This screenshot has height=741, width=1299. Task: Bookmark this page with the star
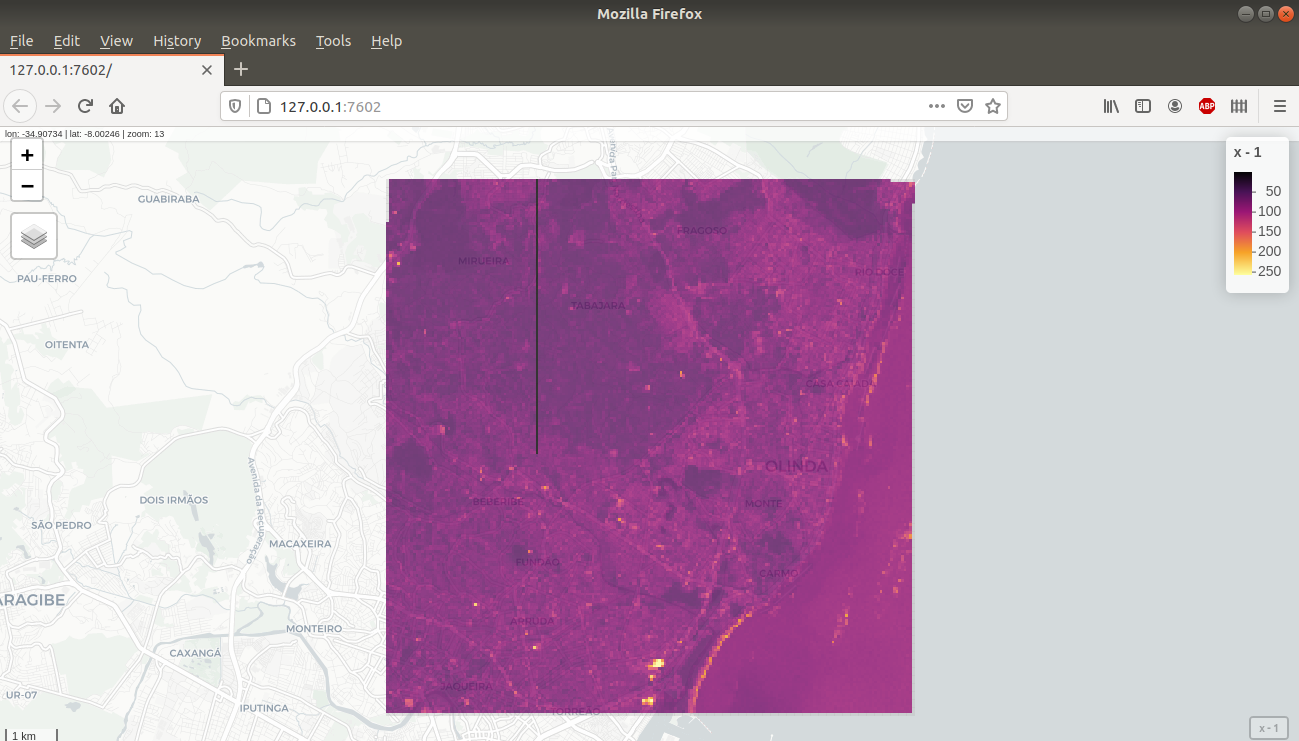991,105
